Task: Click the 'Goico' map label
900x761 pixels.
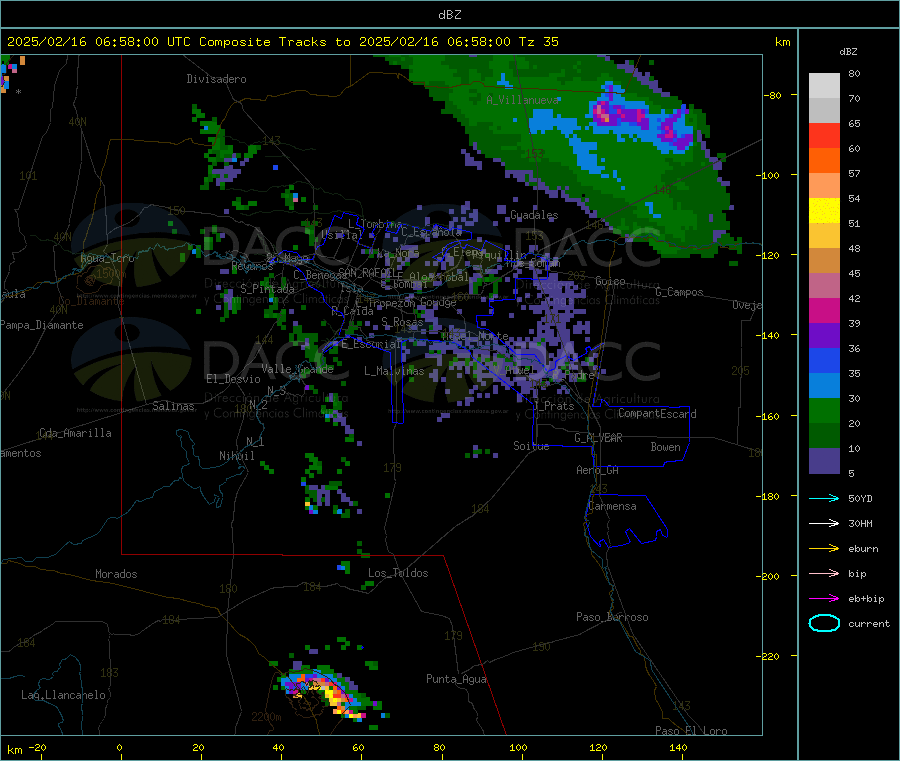Action: click(x=610, y=281)
